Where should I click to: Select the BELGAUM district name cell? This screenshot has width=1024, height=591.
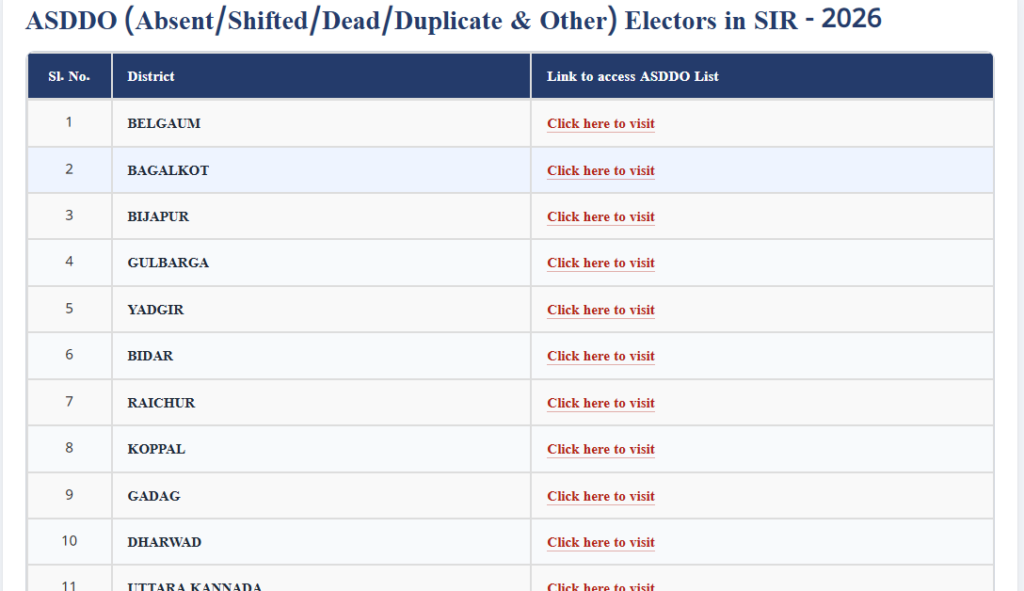tap(321, 123)
